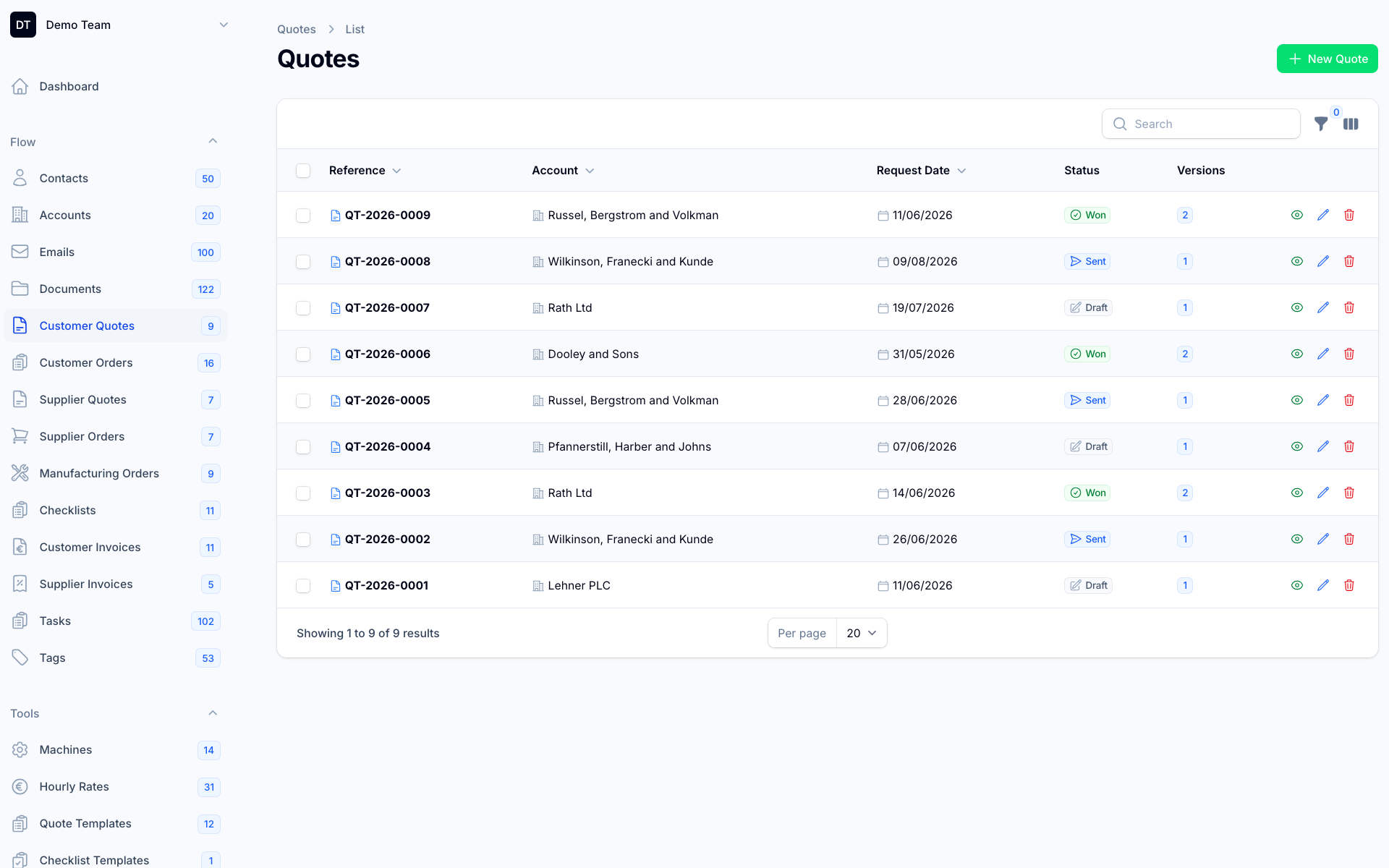View quote QT-2026-0009 with eye icon
Image resolution: width=1389 pixels, height=868 pixels.
click(x=1297, y=215)
